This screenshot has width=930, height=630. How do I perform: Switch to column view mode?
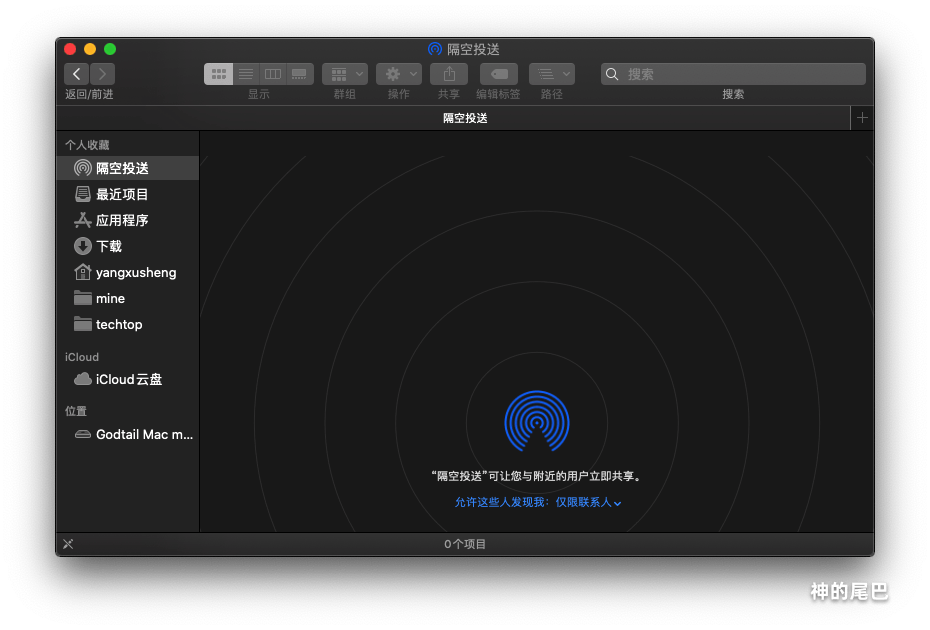click(x=272, y=74)
